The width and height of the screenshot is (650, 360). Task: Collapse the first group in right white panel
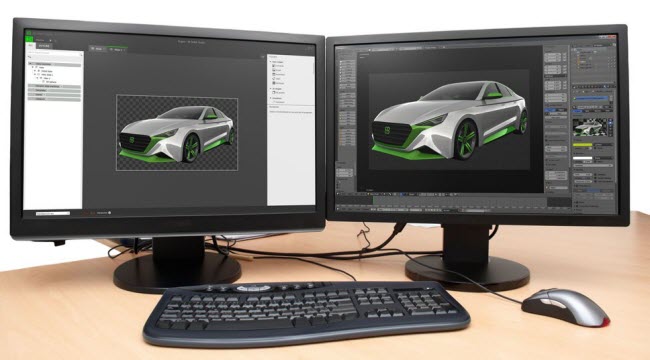[x=271, y=61]
